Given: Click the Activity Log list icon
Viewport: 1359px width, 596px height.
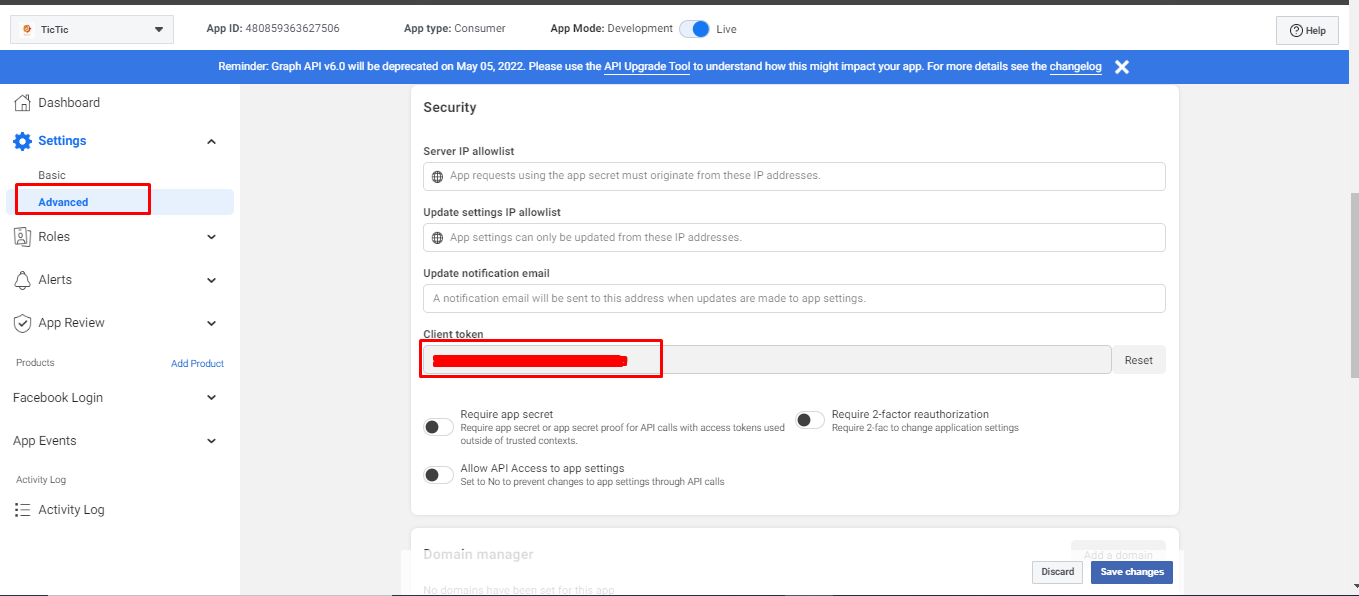Looking at the screenshot, I should [x=22, y=510].
